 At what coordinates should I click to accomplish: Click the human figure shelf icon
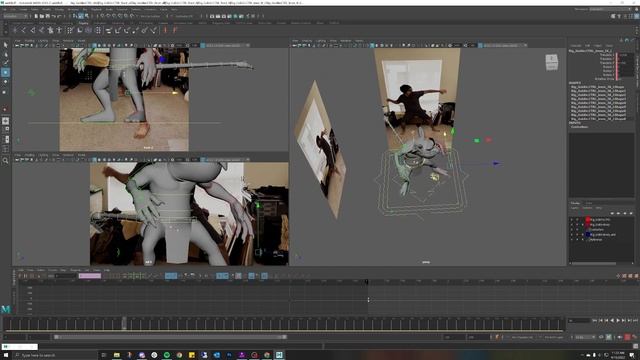pyautogui.click(x=59, y=30)
